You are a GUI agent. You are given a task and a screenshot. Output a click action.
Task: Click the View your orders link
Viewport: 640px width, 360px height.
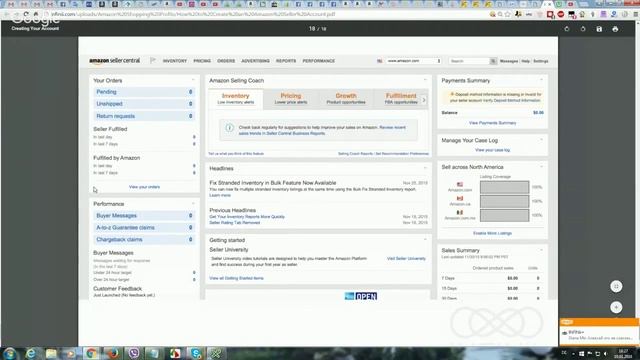point(144,187)
